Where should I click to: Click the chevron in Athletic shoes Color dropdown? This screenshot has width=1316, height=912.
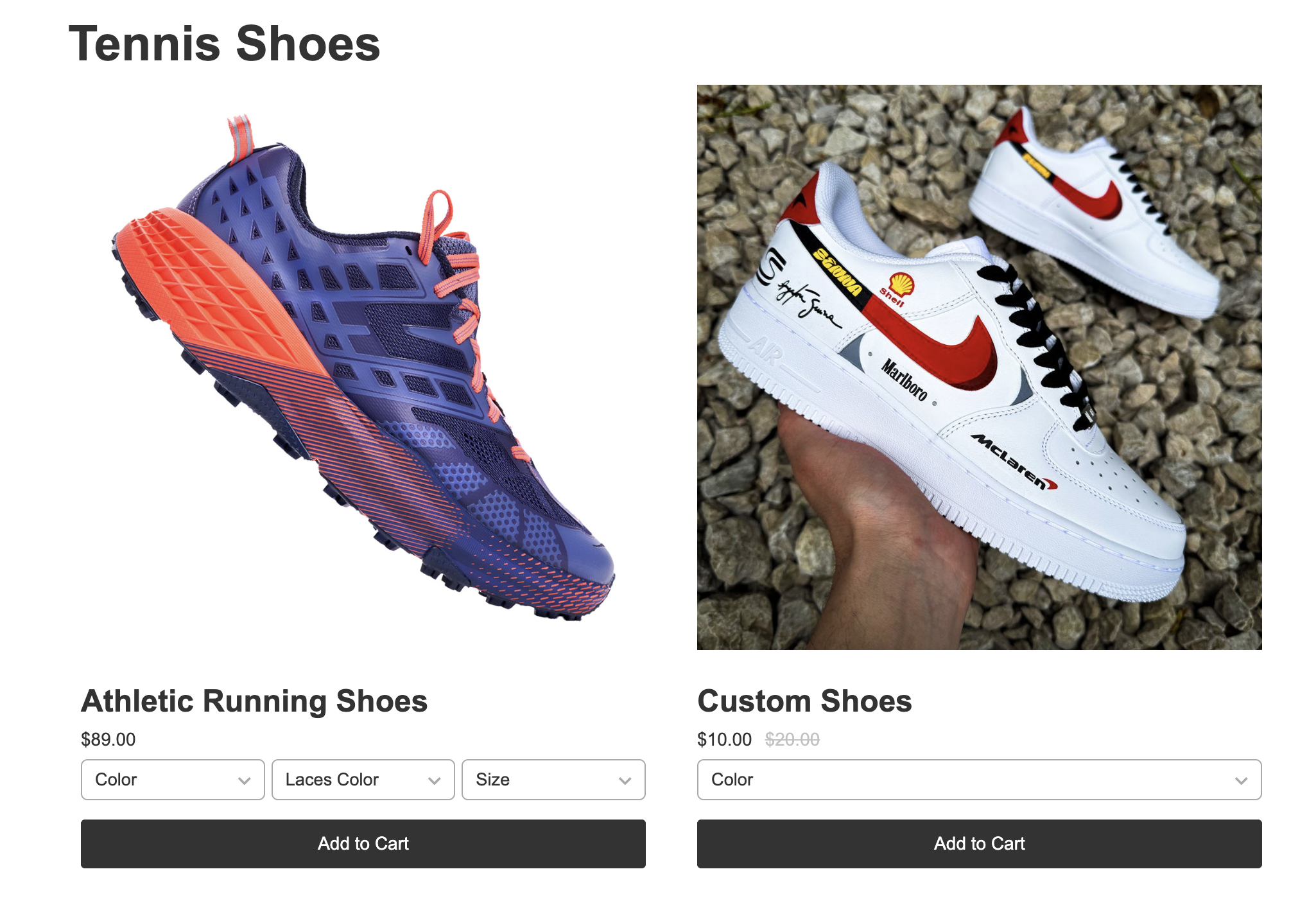pyautogui.click(x=244, y=781)
